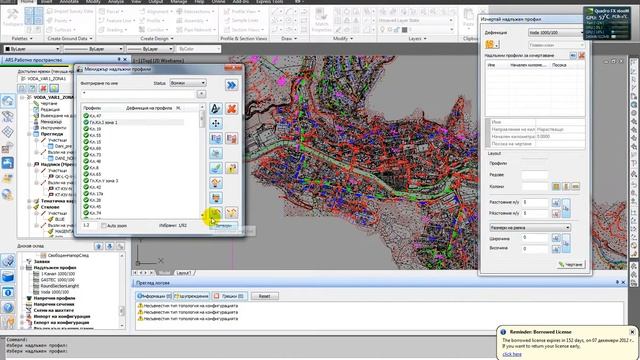Open the blue question mark help icon in sidebar

pos(8,308)
